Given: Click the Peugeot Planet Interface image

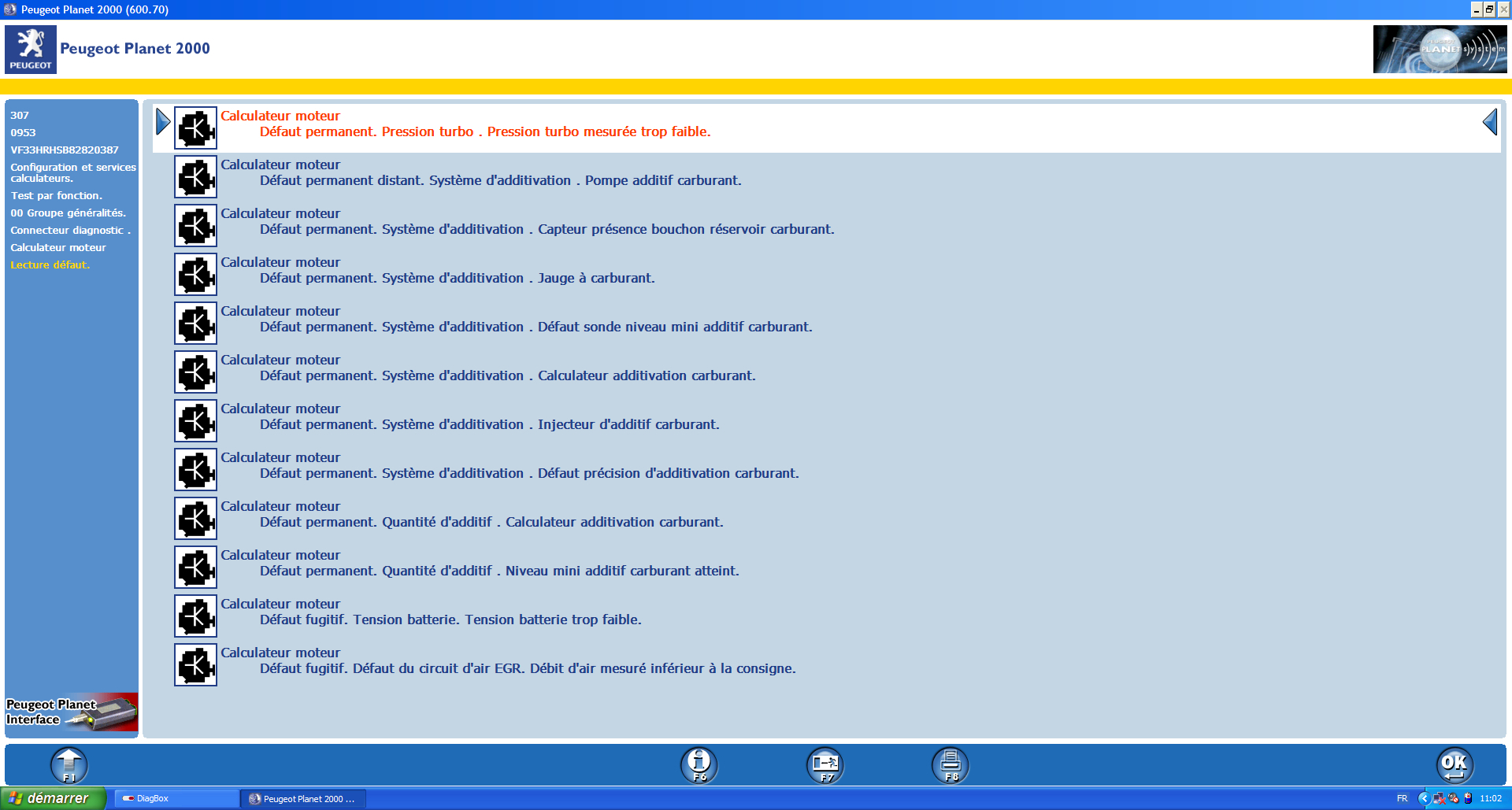Looking at the screenshot, I should 72,712.
